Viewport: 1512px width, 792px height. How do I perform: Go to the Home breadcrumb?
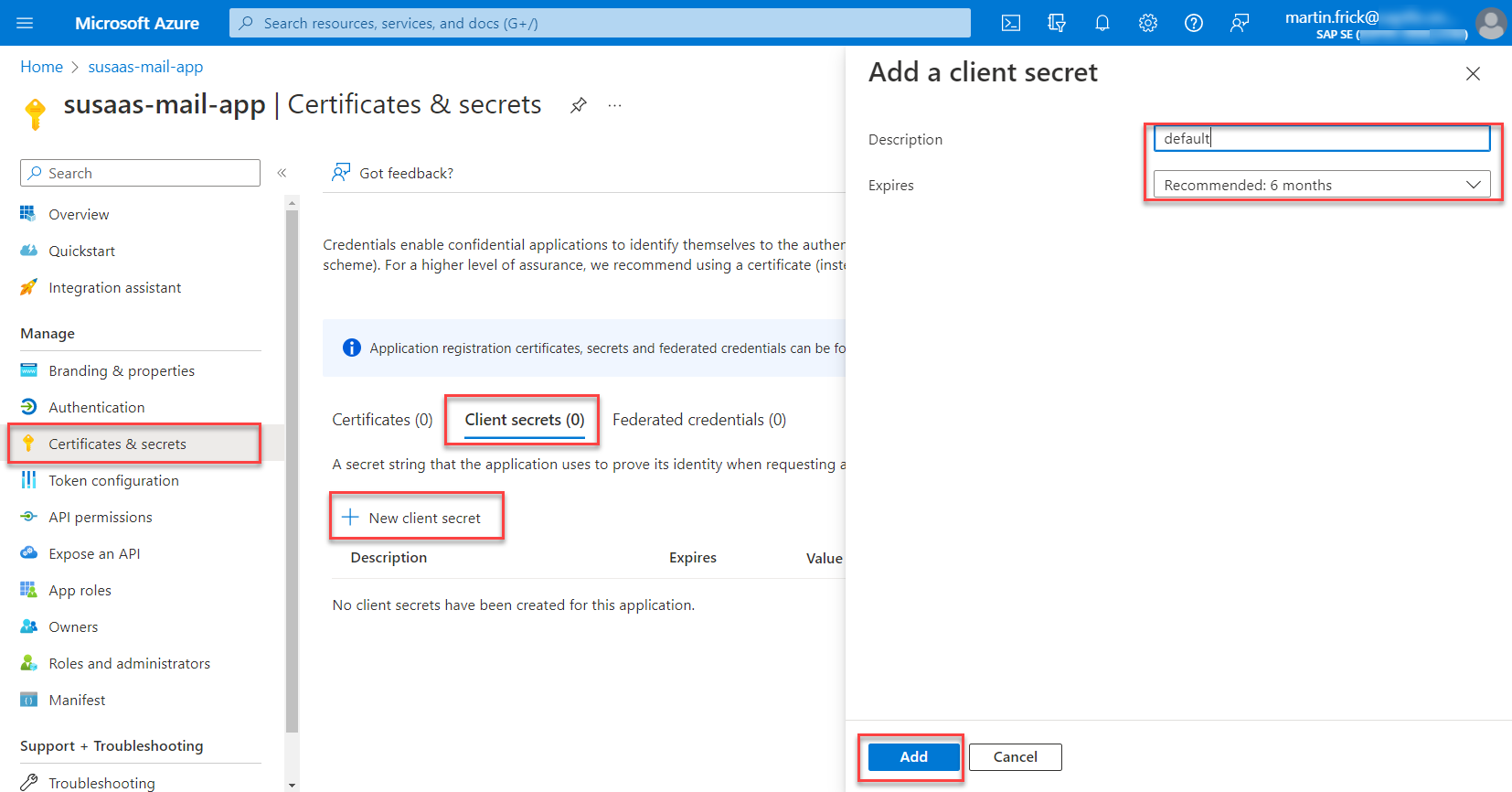tap(42, 67)
